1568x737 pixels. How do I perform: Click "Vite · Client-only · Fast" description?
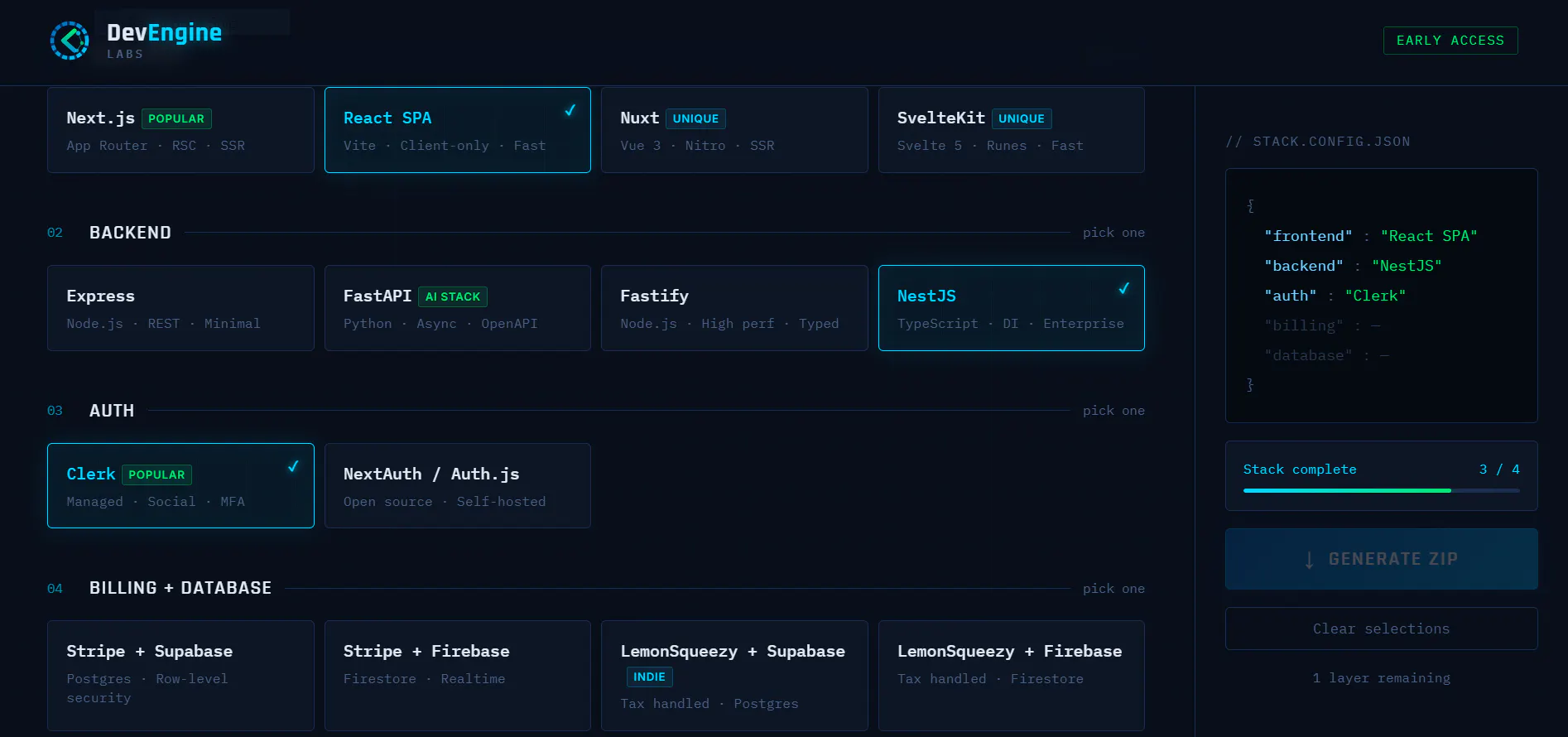tap(445, 146)
